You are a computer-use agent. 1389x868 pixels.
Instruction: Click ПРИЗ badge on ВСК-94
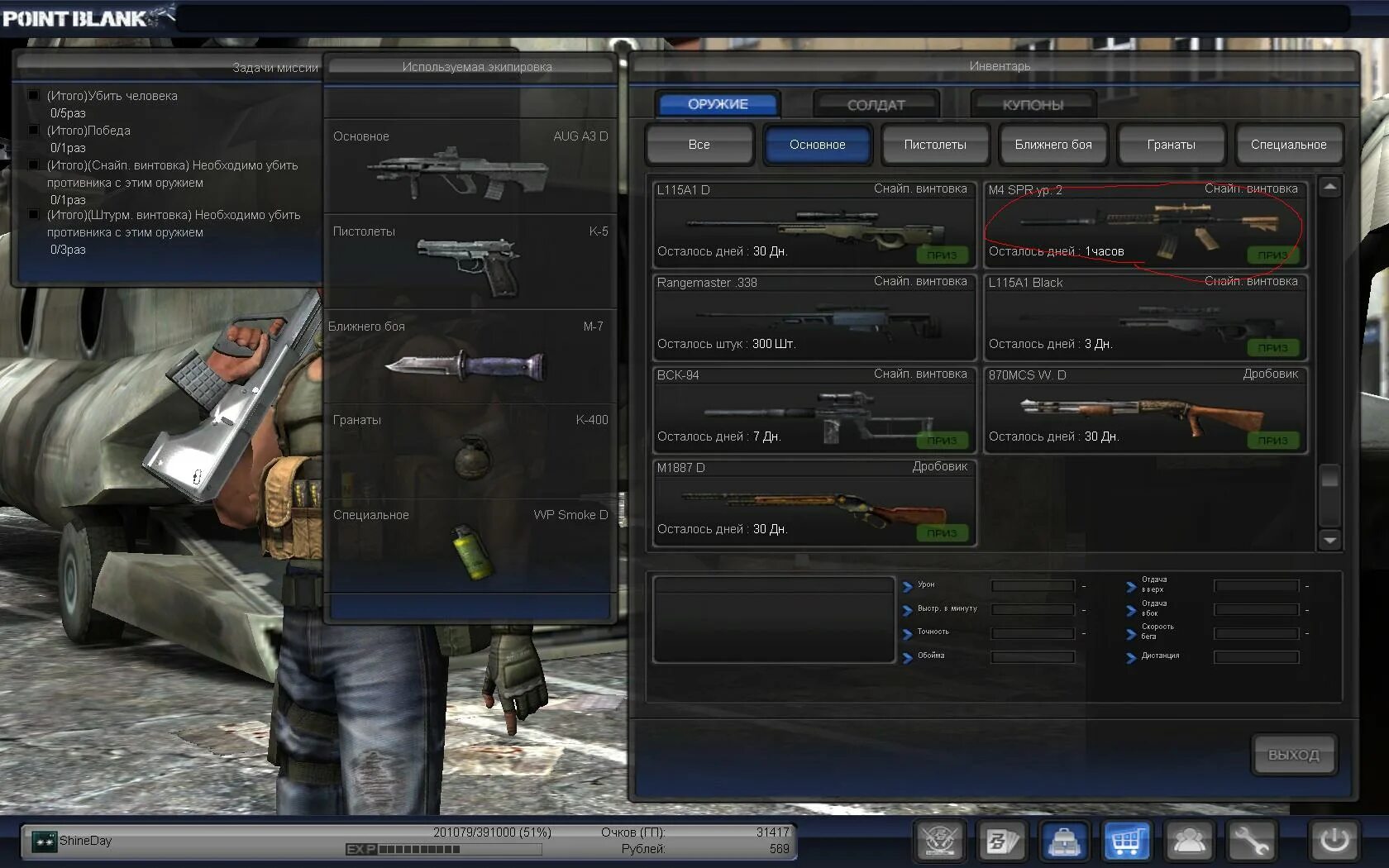pyautogui.click(x=942, y=441)
